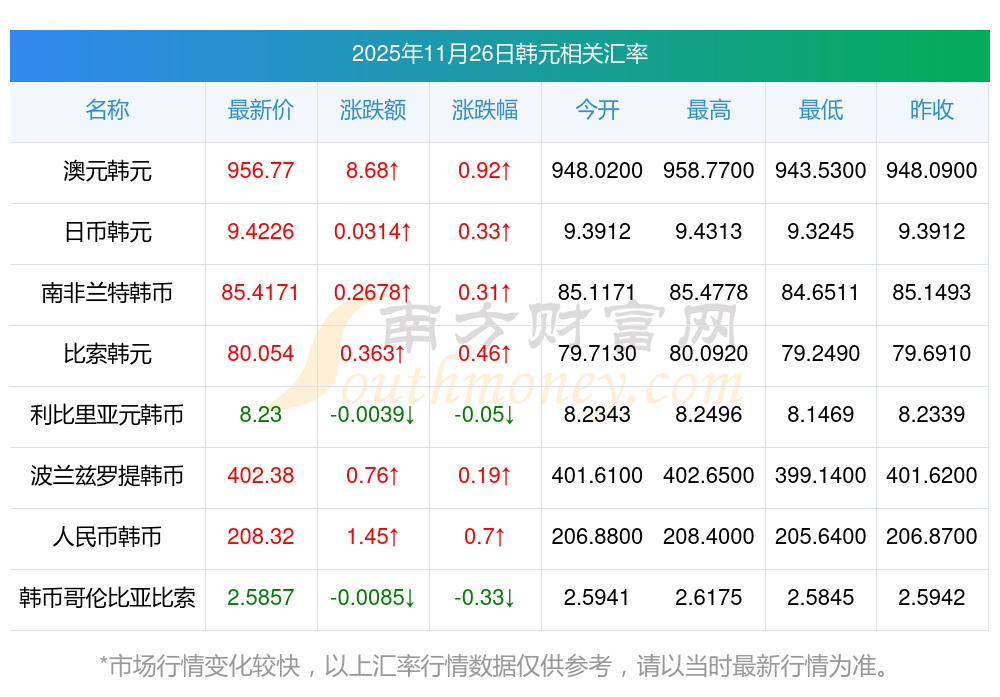
Task: Click the change amount 8.68↑
Action: coord(372,171)
